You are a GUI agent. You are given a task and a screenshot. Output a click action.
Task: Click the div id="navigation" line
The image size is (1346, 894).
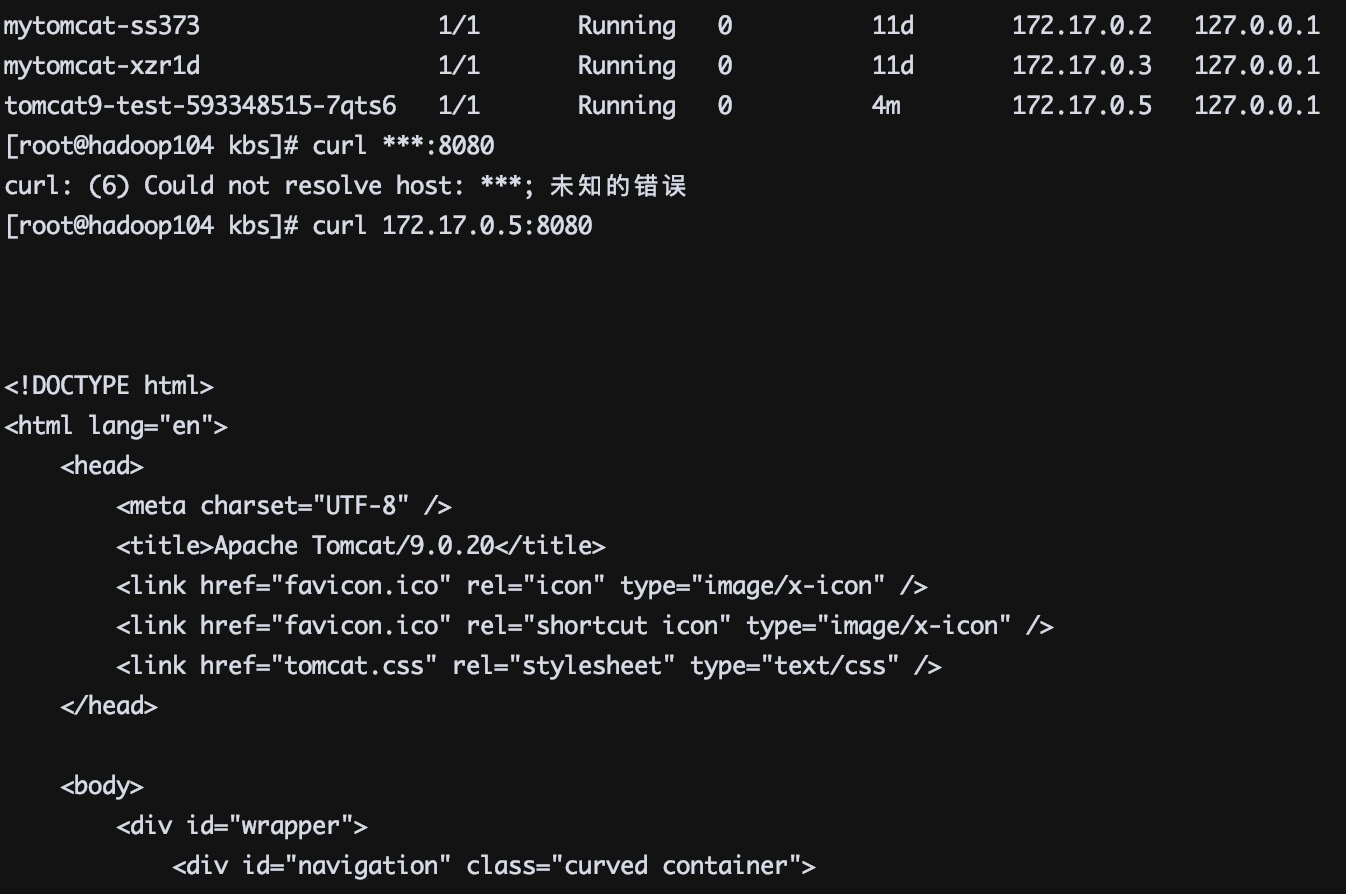494,865
